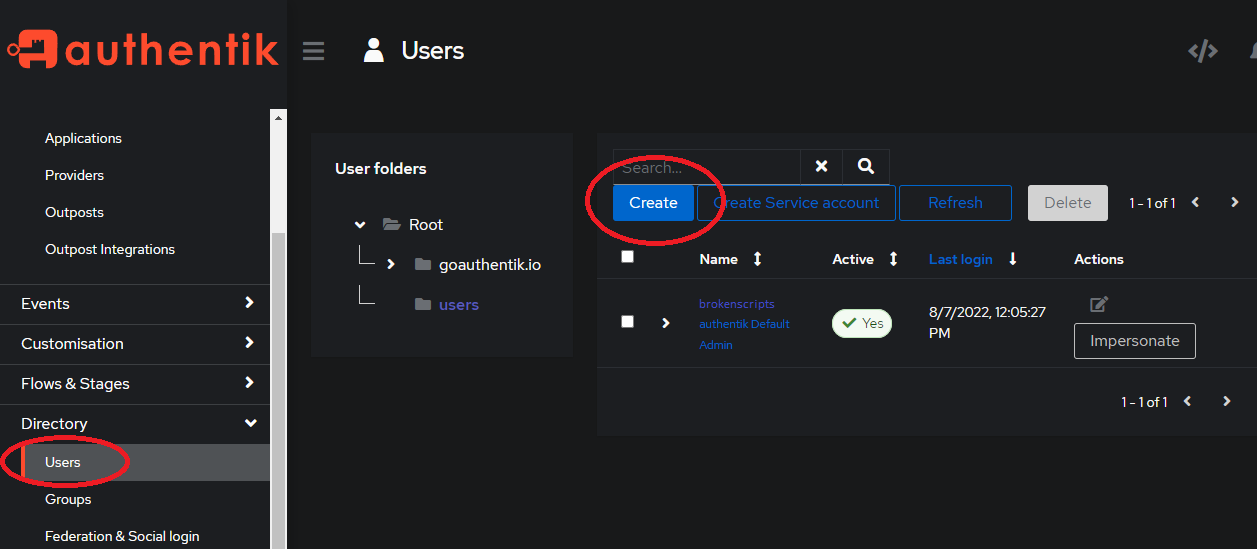Image resolution: width=1257 pixels, height=549 pixels.
Task: Go to next page in bottom pagination
Action: [x=1227, y=401]
